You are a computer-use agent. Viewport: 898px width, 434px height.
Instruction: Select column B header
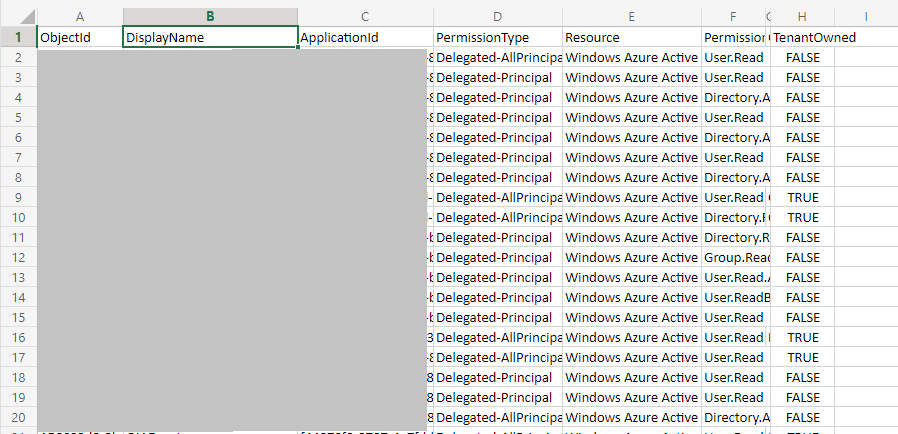pyautogui.click(x=210, y=17)
